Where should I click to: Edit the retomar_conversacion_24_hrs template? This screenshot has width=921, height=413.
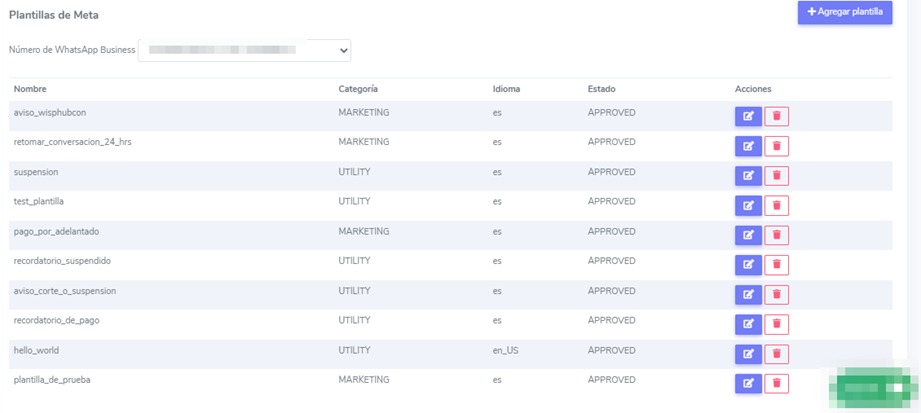coord(748,146)
